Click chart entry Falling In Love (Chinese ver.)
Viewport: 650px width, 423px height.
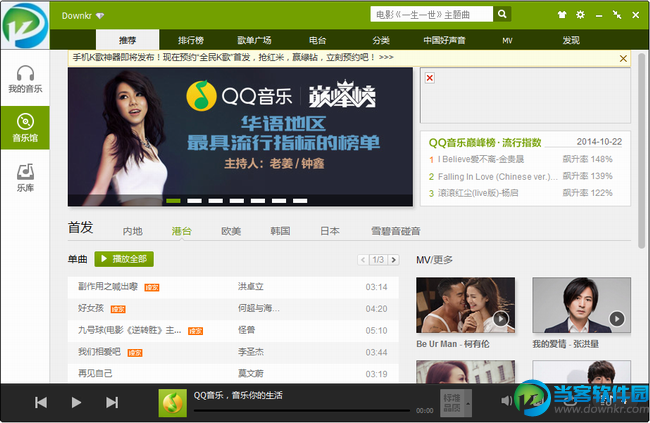[497, 177]
